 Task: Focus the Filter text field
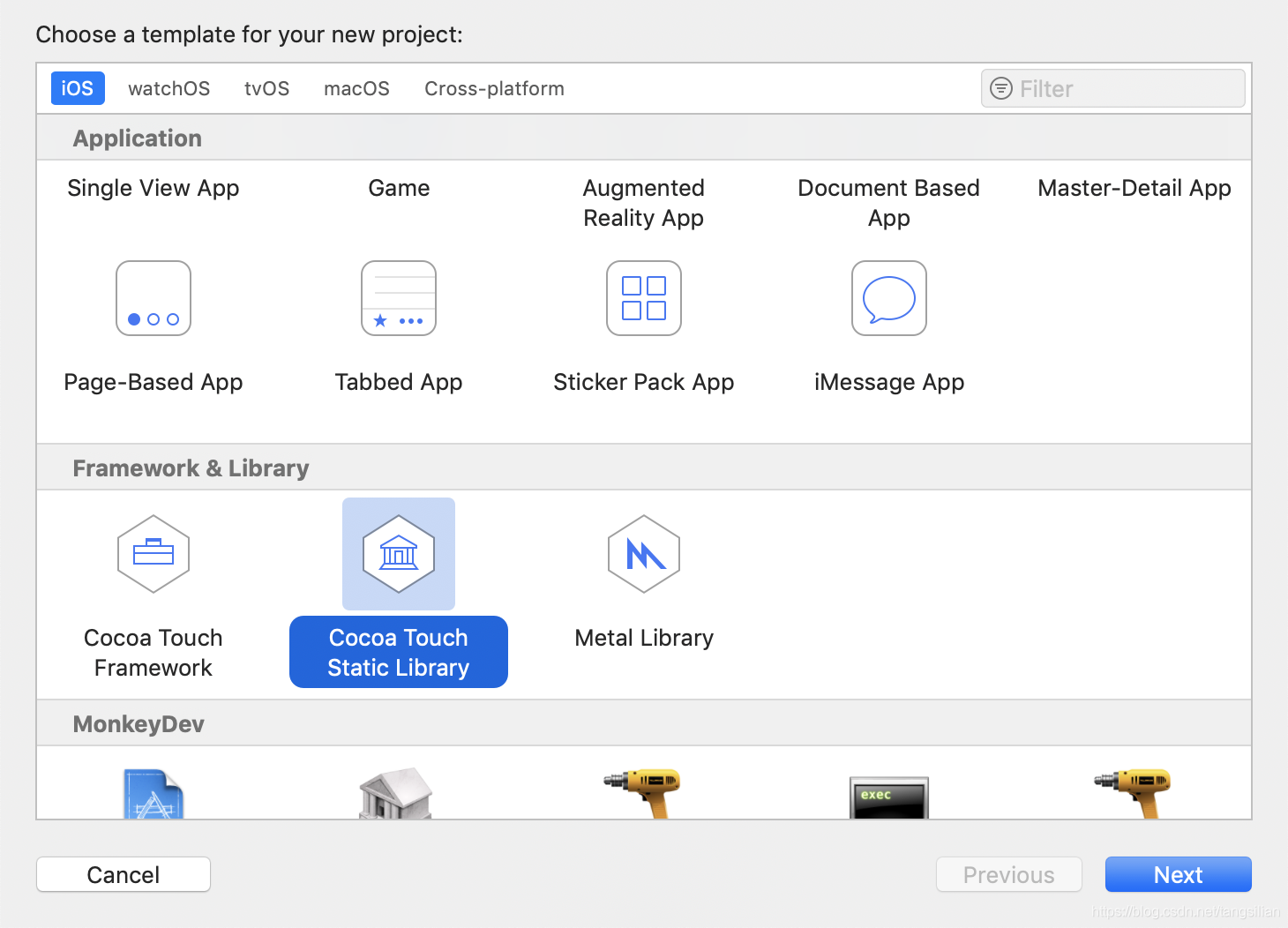(1113, 88)
